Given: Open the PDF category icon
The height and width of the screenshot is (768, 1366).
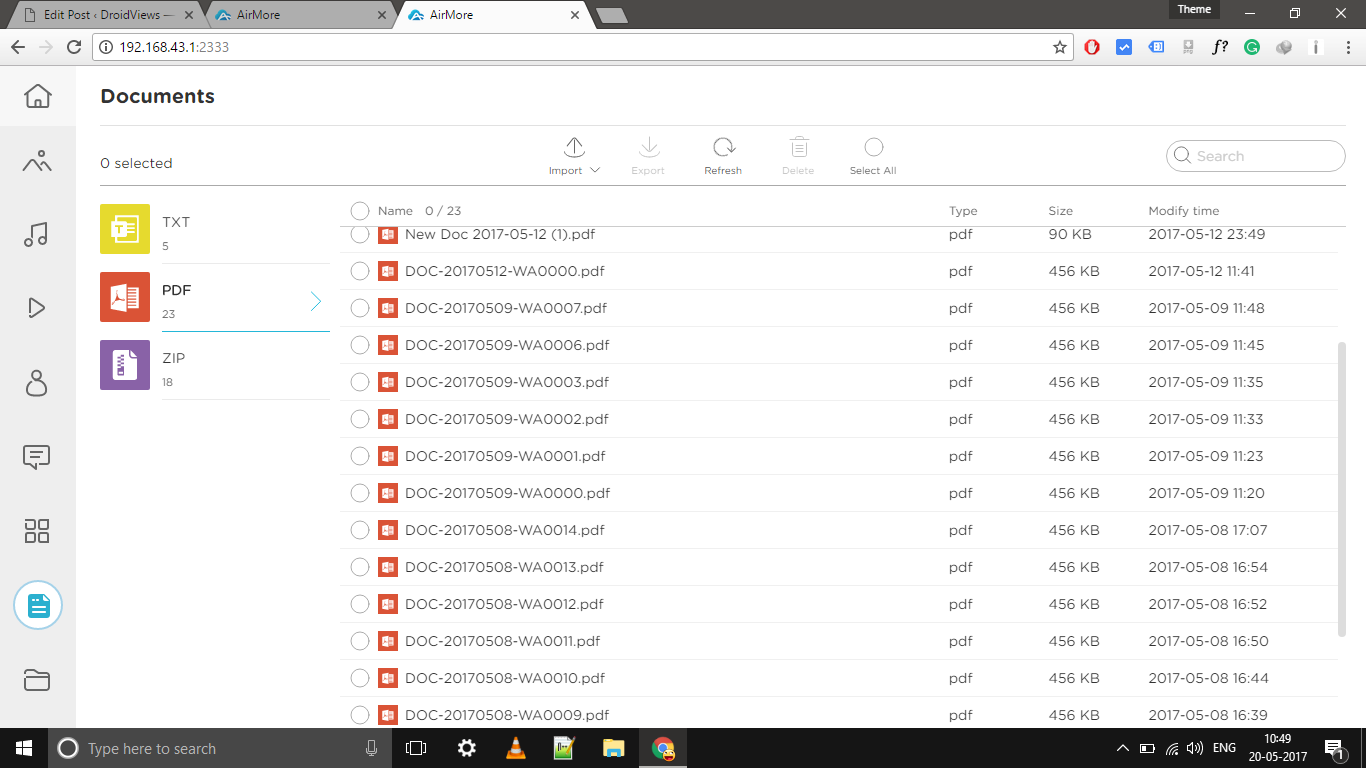Looking at the screenshot, I should [x=125, y=297].
